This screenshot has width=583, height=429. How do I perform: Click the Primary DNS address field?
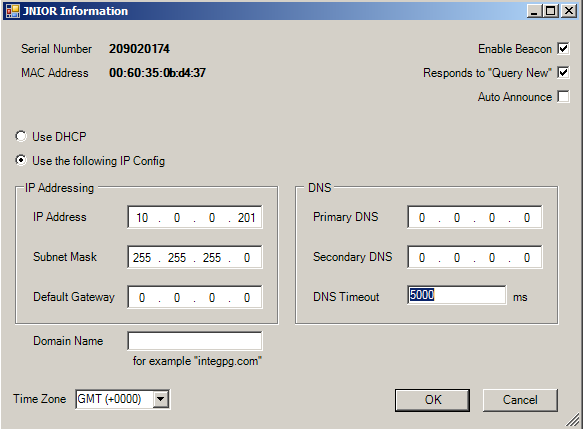click(475, 217)
